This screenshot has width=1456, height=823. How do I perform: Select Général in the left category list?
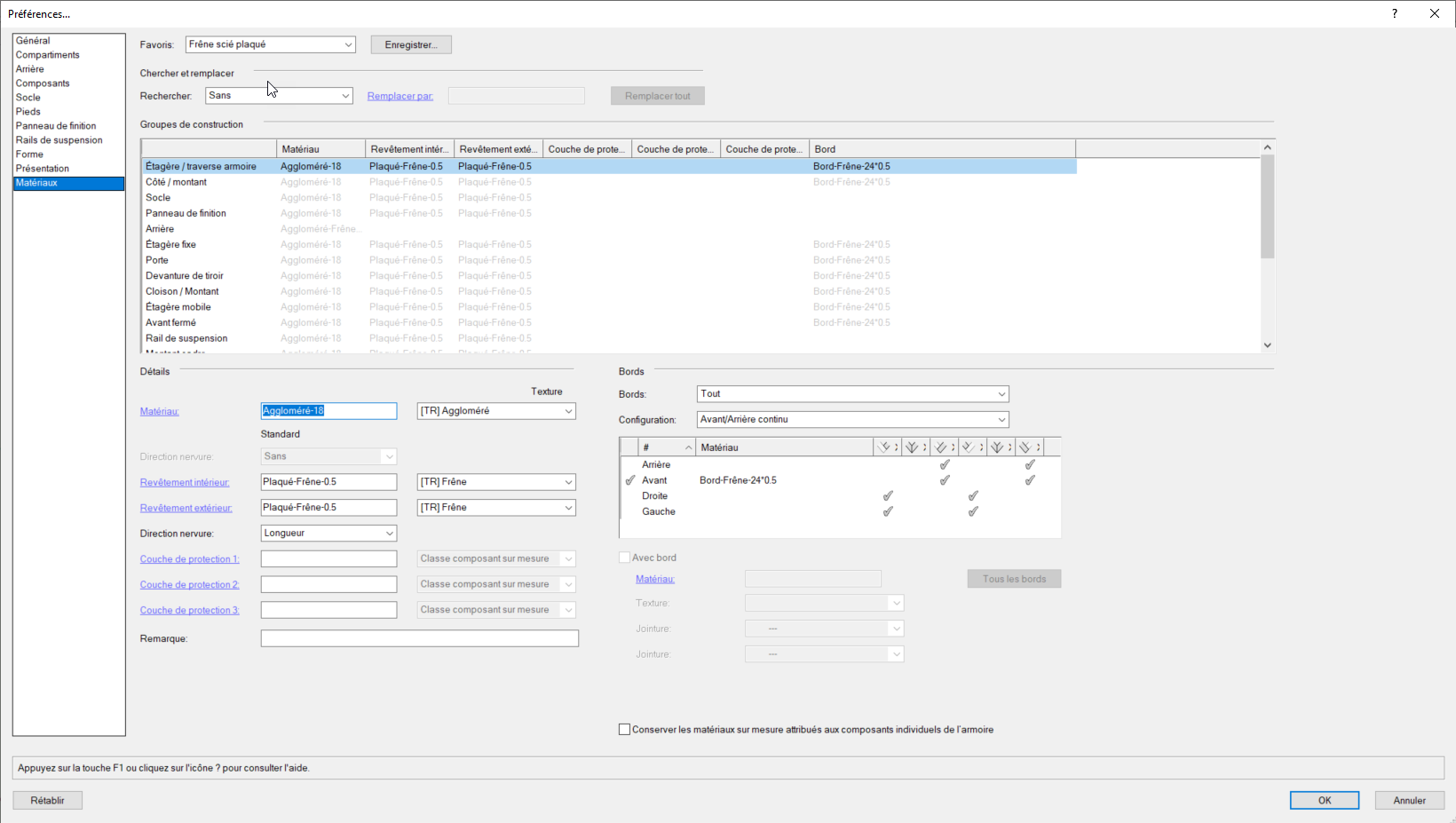pyautogui.click(x=35, y=40)
